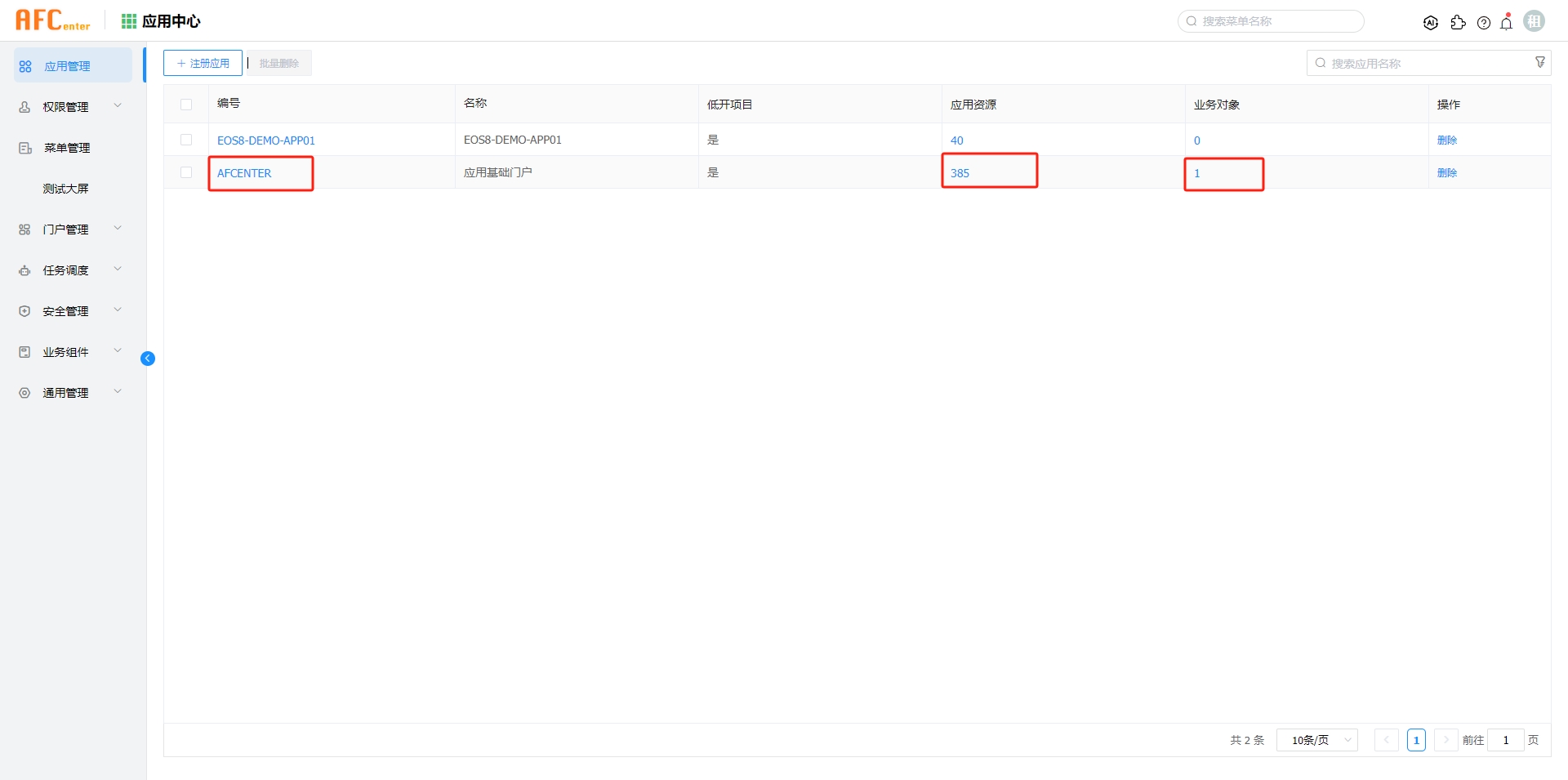
Task: Click the 注册应用 button
Action: [x=203, y=63]
